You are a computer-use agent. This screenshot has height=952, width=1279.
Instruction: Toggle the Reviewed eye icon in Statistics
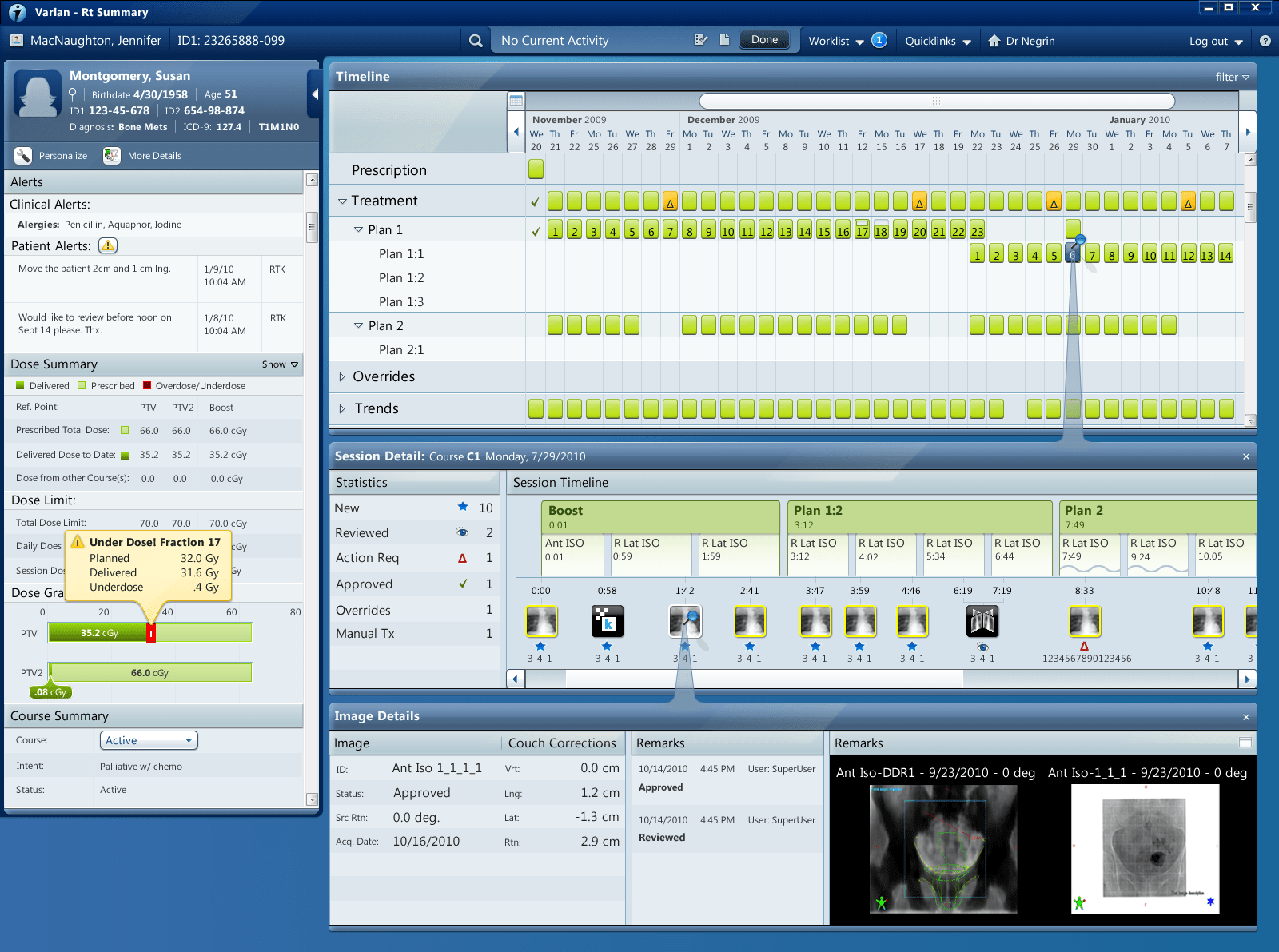click(462, 532)
